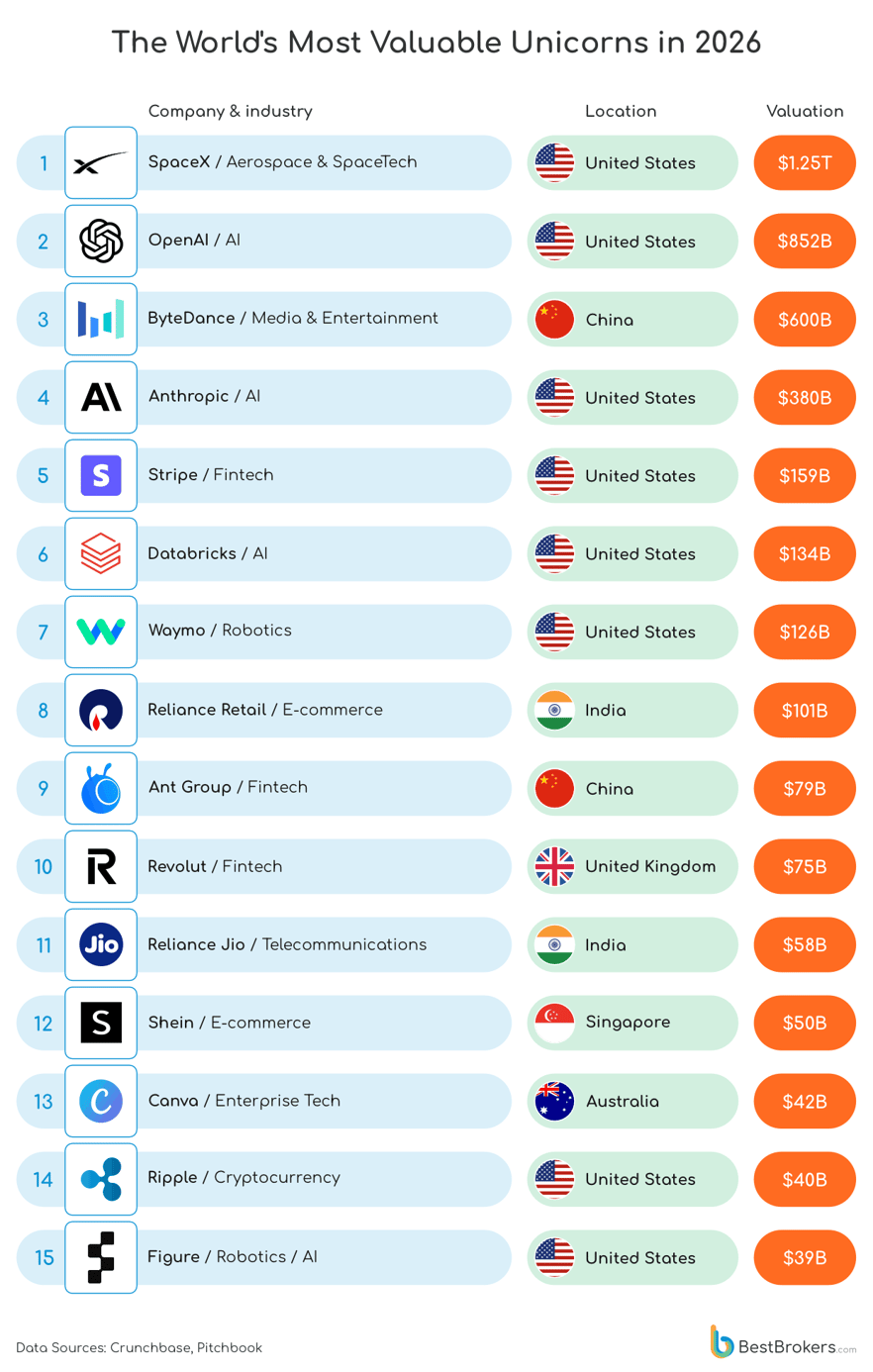873x1372 pixels.
Task: Click the Valuation column header
Action: (x=805, y=112)
